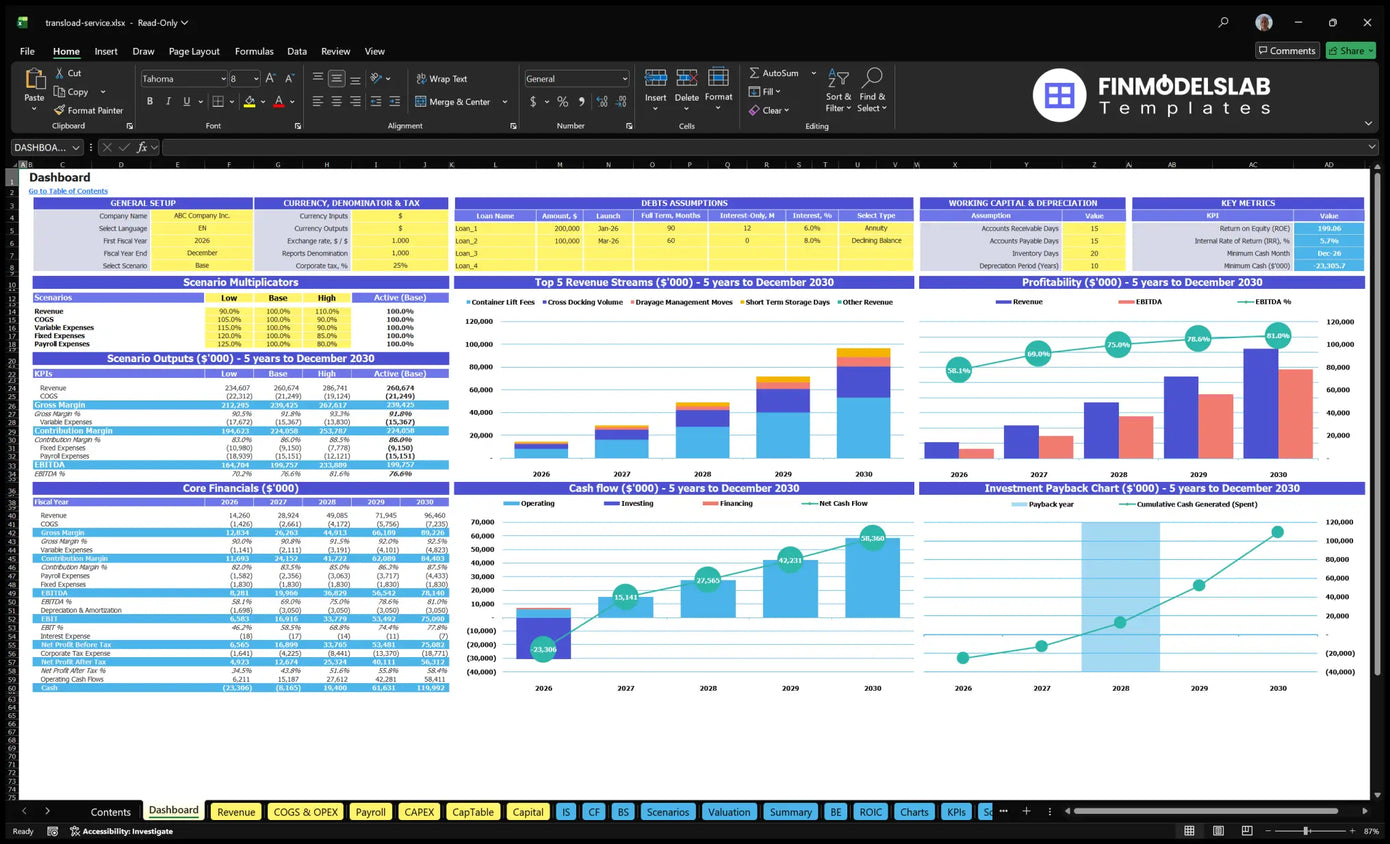
Task: Switch to the Formulas tab
Action: click(254, 51)
